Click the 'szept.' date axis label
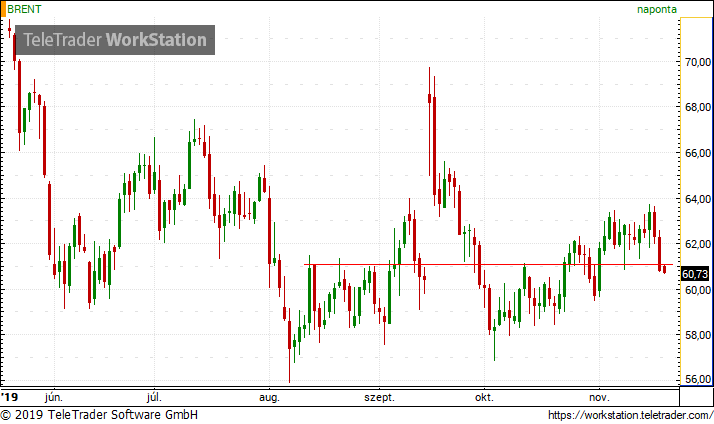 379,398
